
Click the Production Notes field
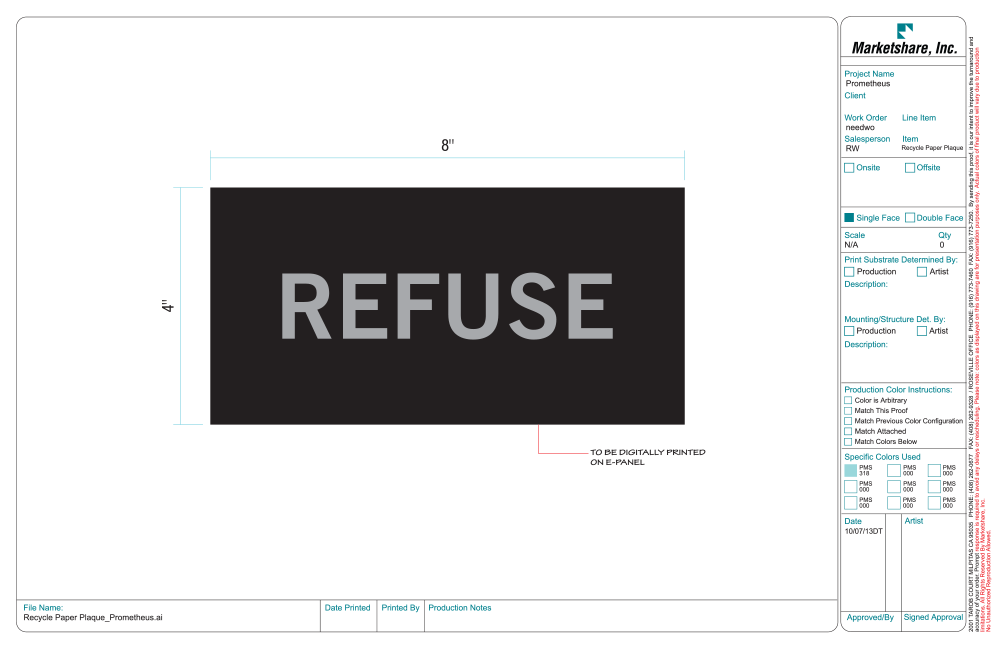tap(631, 616)
